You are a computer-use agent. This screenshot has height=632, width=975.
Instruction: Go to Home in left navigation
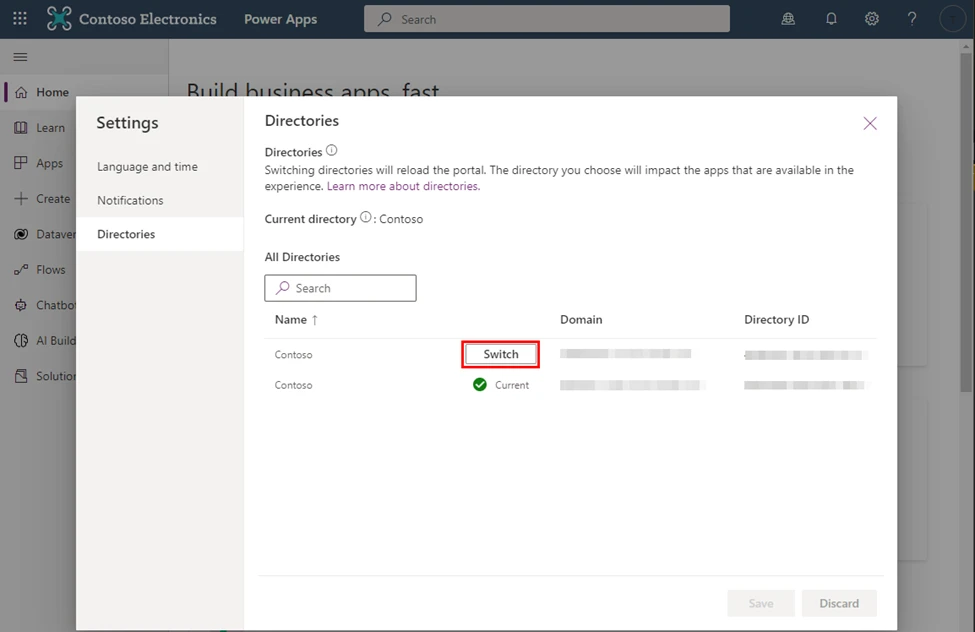coord(52,92)
